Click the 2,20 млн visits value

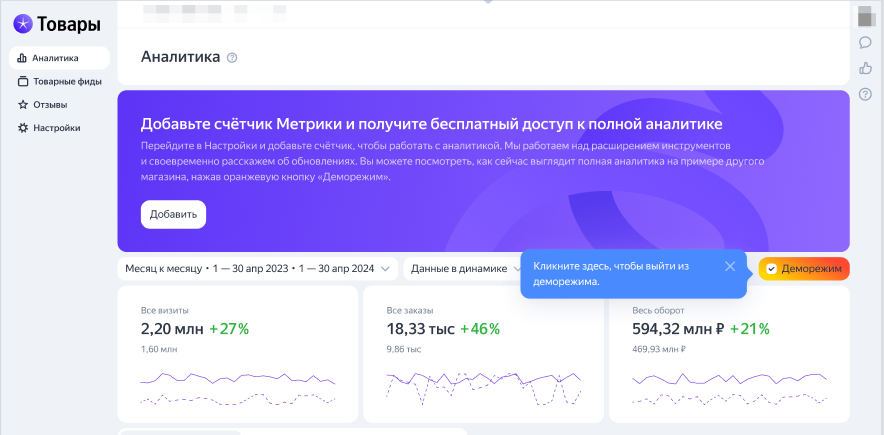pyautogui.click(x=172, y=329)
